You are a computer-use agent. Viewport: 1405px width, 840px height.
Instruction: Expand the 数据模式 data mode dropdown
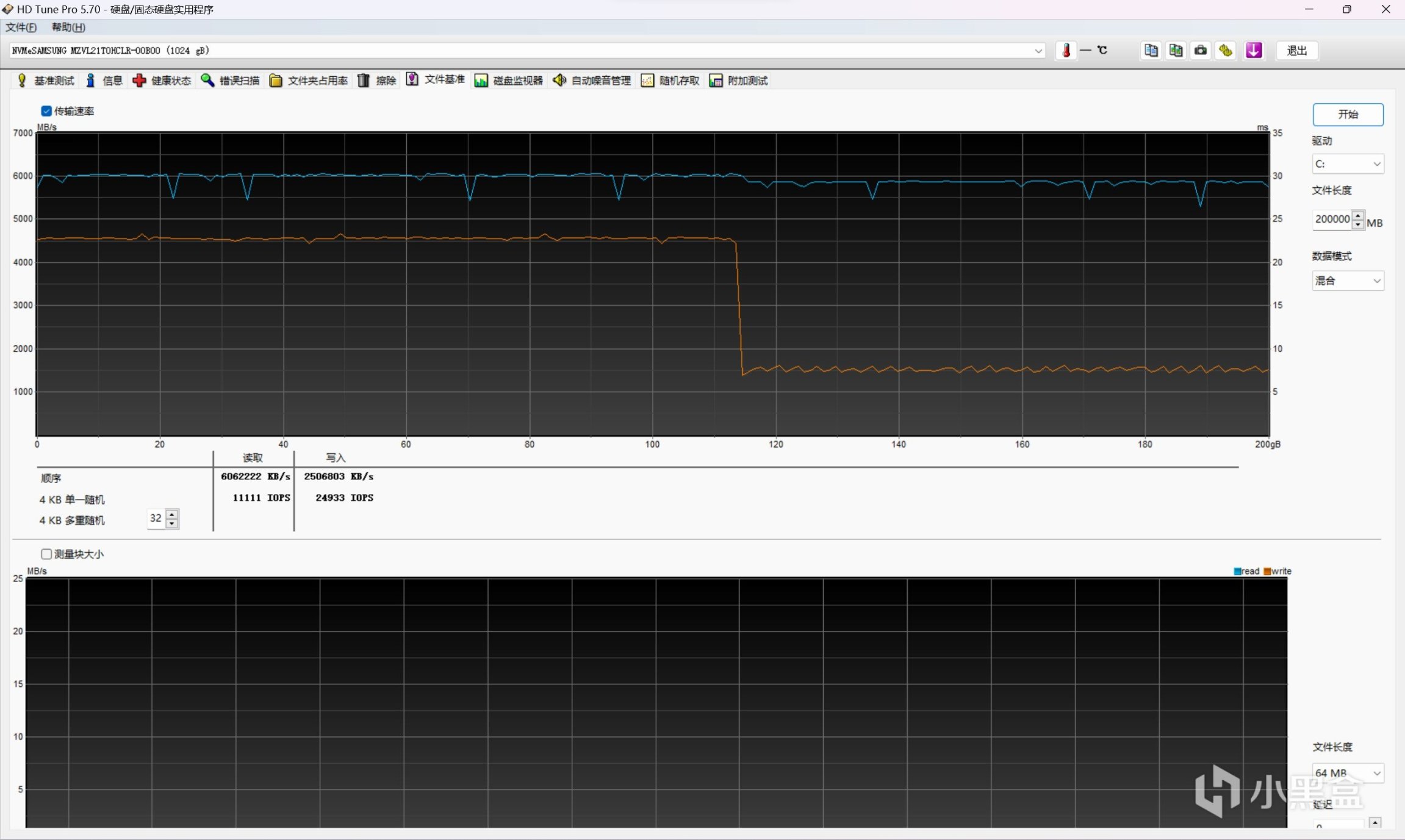point(1347,281)
